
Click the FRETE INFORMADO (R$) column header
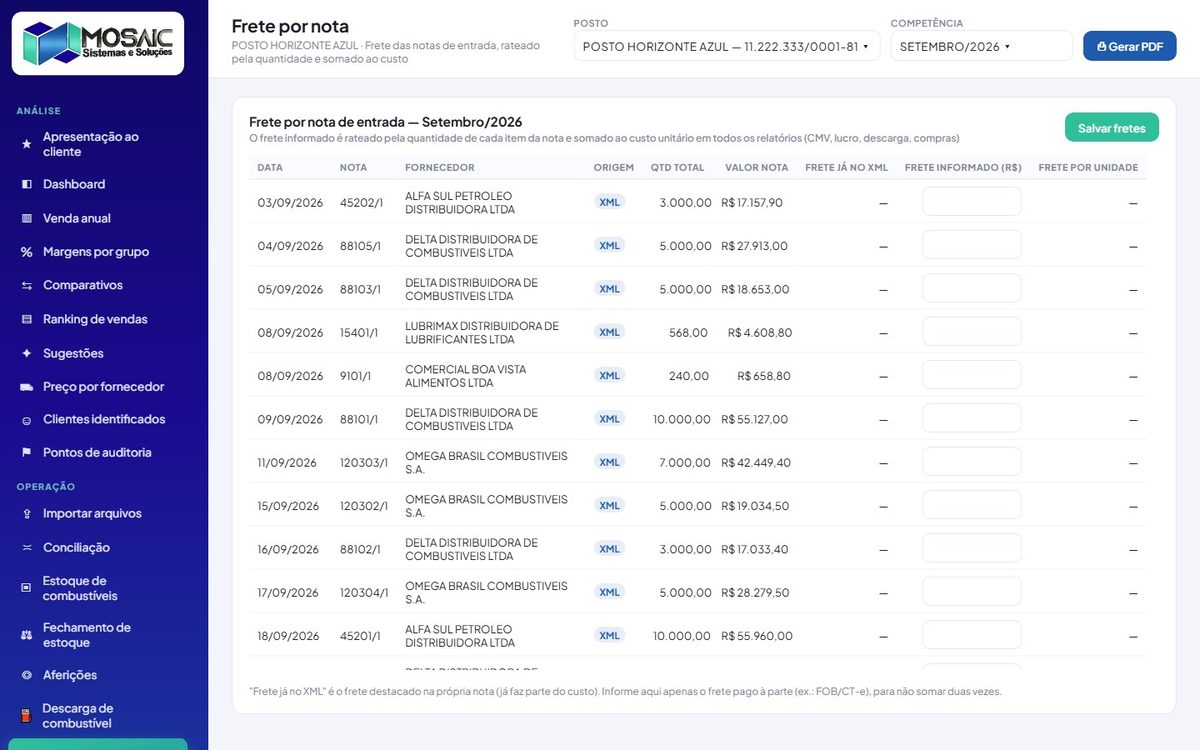point(963,168)
